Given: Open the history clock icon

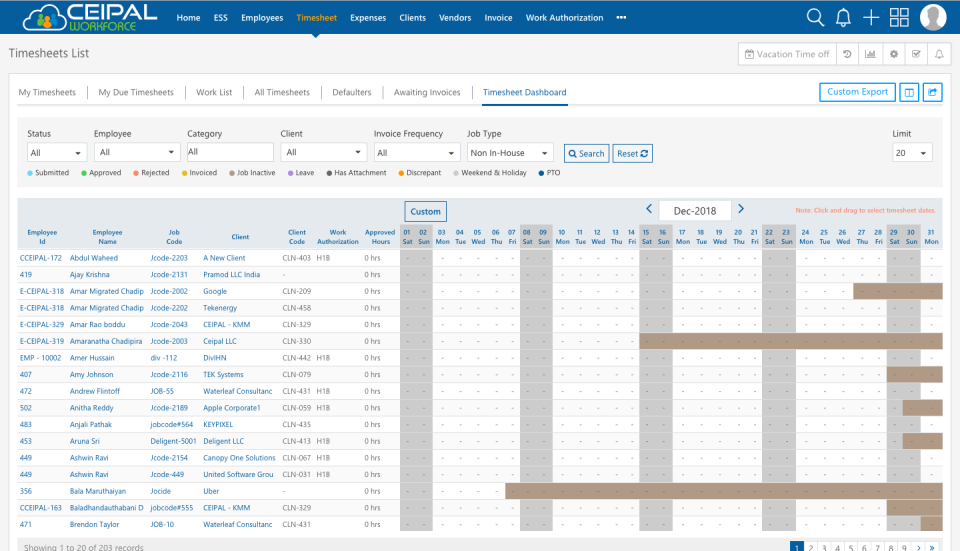Looking at the screenshot, I should click(847, 54).
